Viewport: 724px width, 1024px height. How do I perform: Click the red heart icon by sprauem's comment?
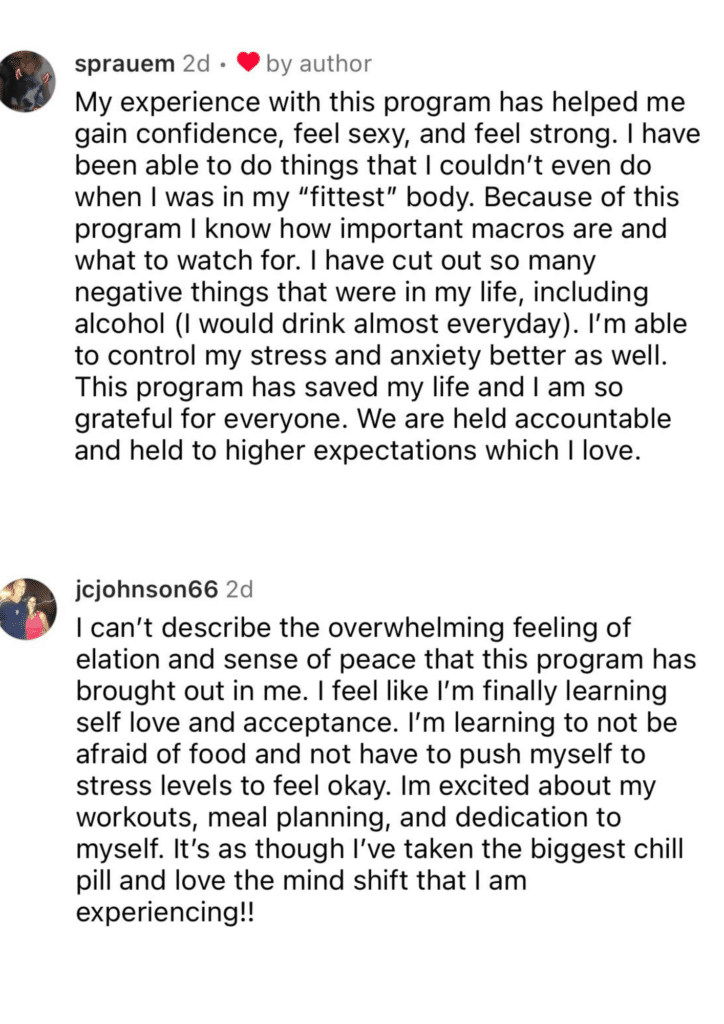coord(247,63)
